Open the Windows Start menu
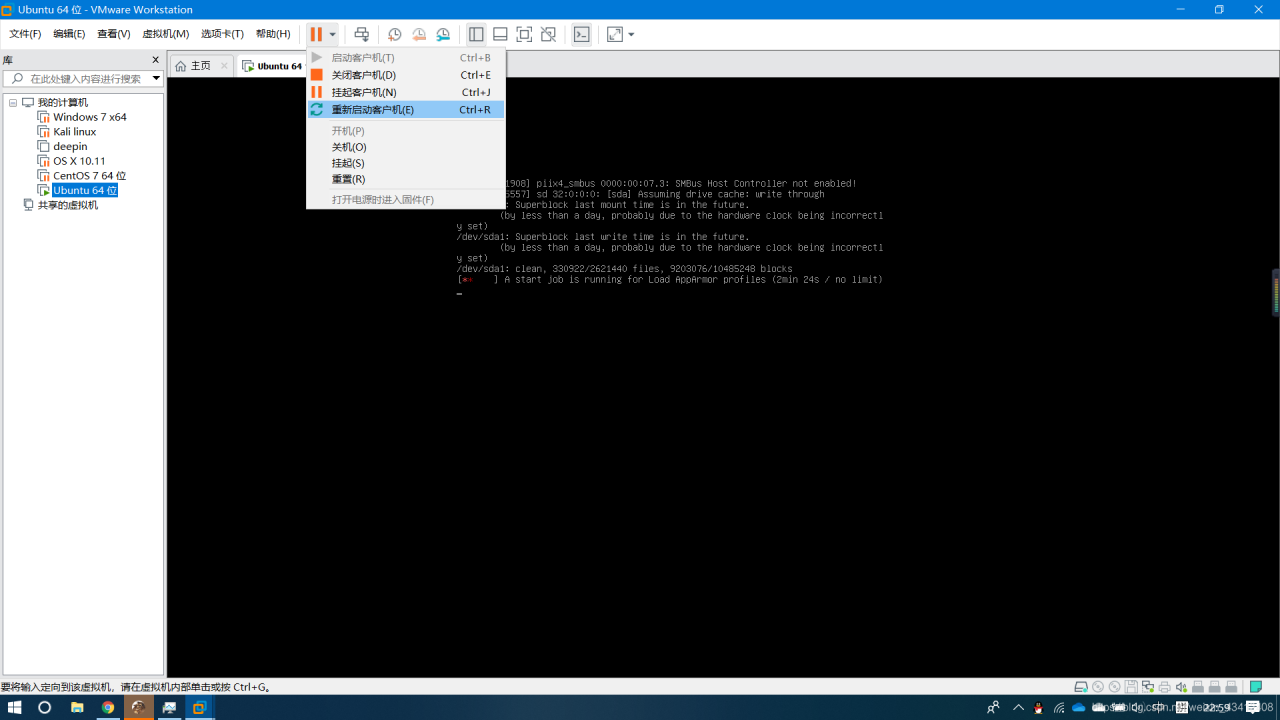 click(x=16, y=707)
